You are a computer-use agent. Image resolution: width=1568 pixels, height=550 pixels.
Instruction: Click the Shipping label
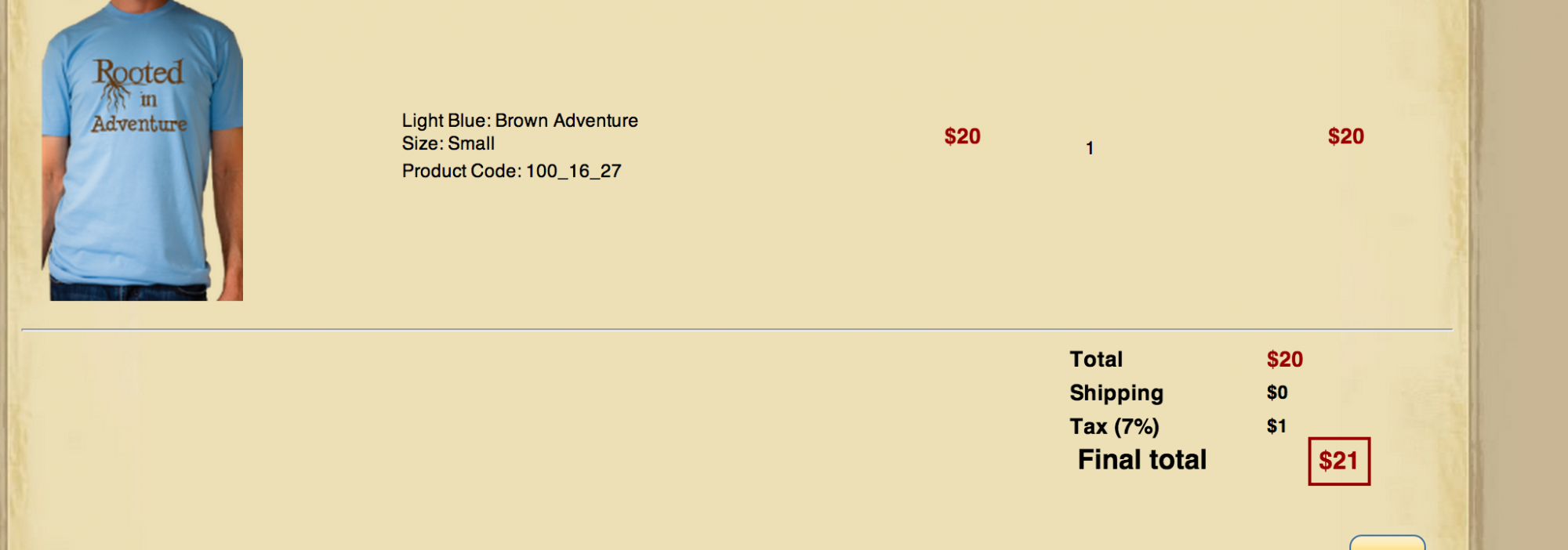[1116, 393]
